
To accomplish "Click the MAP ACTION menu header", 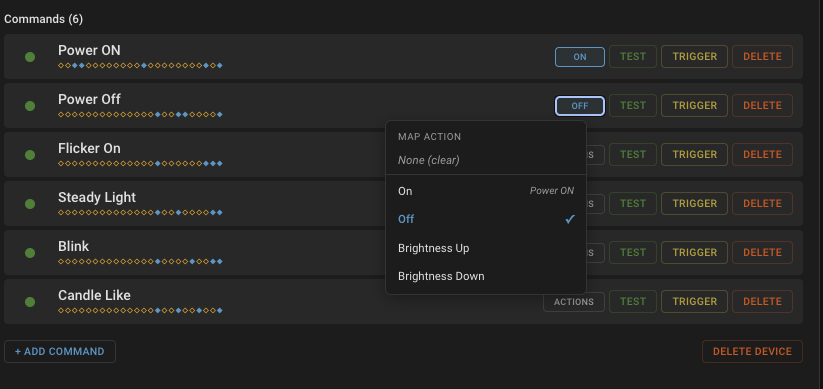I will (x=429, y=137).
